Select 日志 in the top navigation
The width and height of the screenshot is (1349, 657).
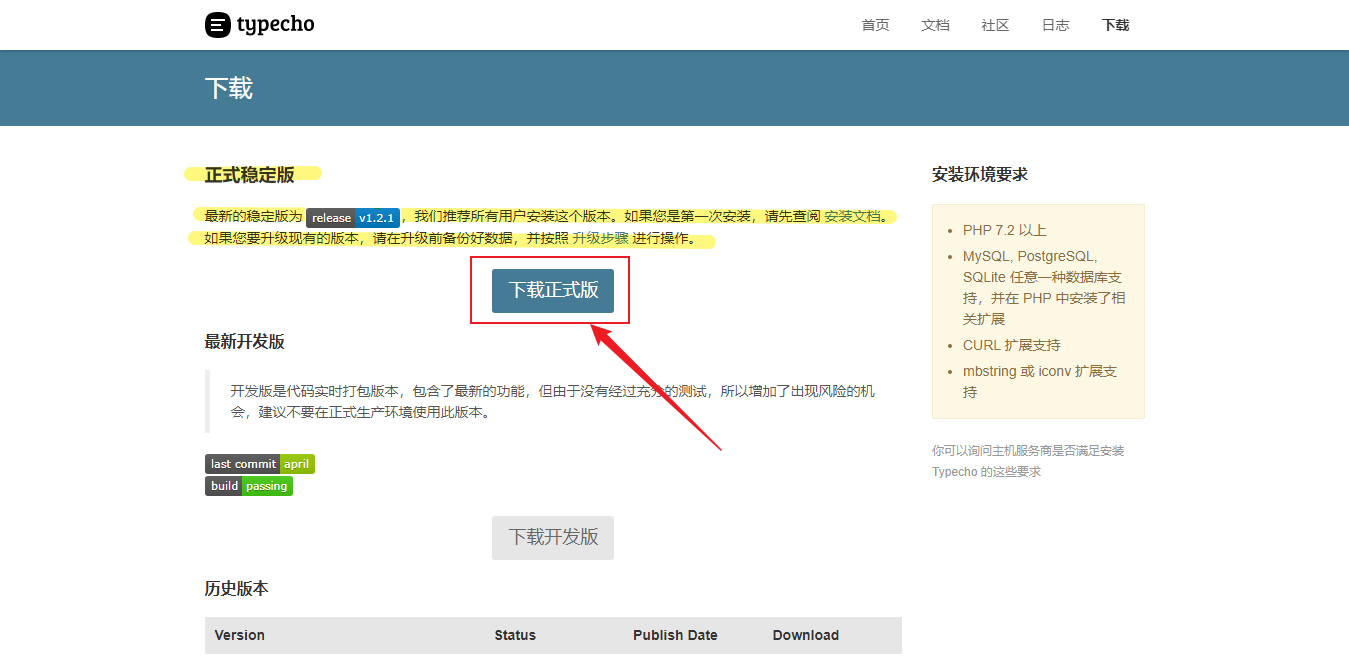1055,25
